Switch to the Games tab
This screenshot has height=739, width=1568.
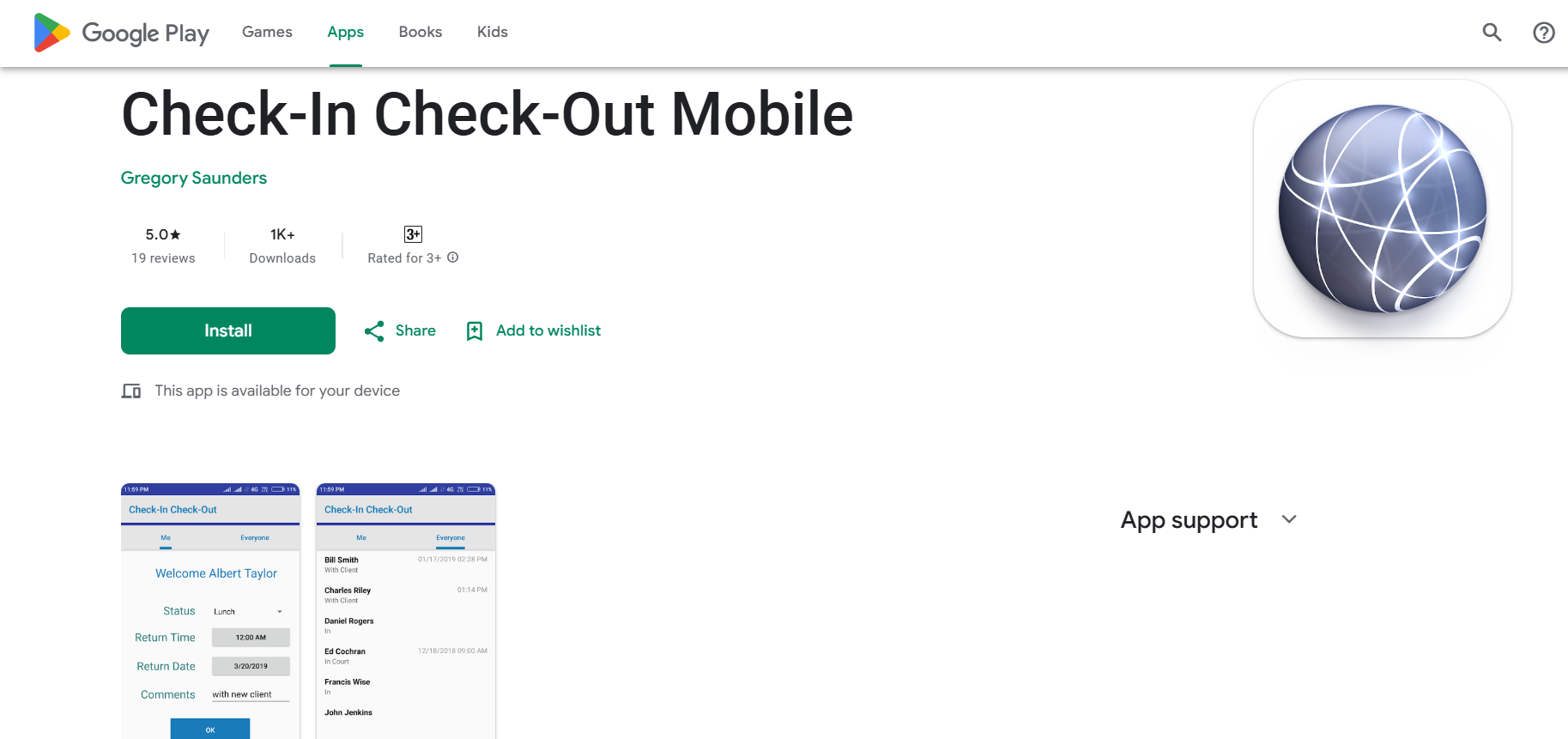(267, 32)
